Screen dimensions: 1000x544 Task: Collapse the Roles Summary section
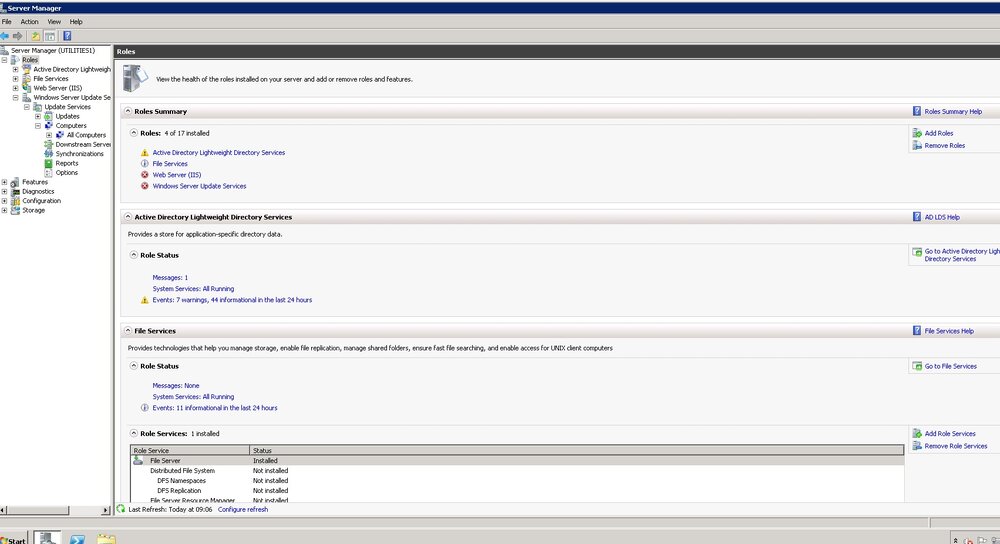point(128,111)
